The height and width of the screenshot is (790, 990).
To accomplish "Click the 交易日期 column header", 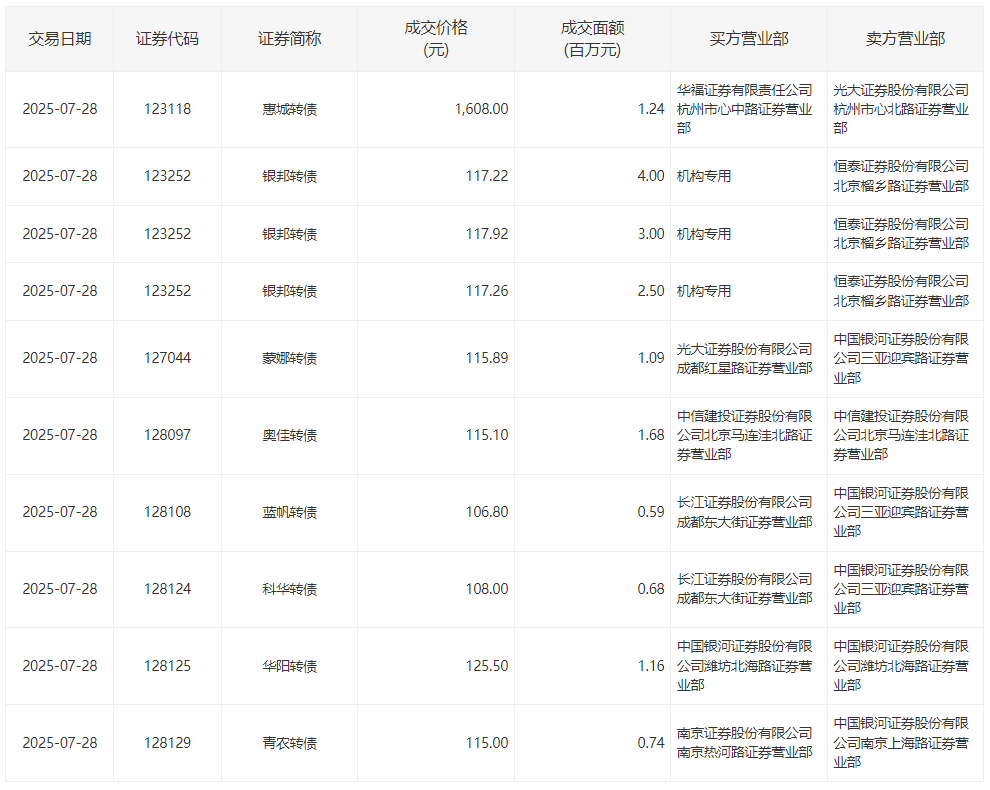I will click(60, 39).
